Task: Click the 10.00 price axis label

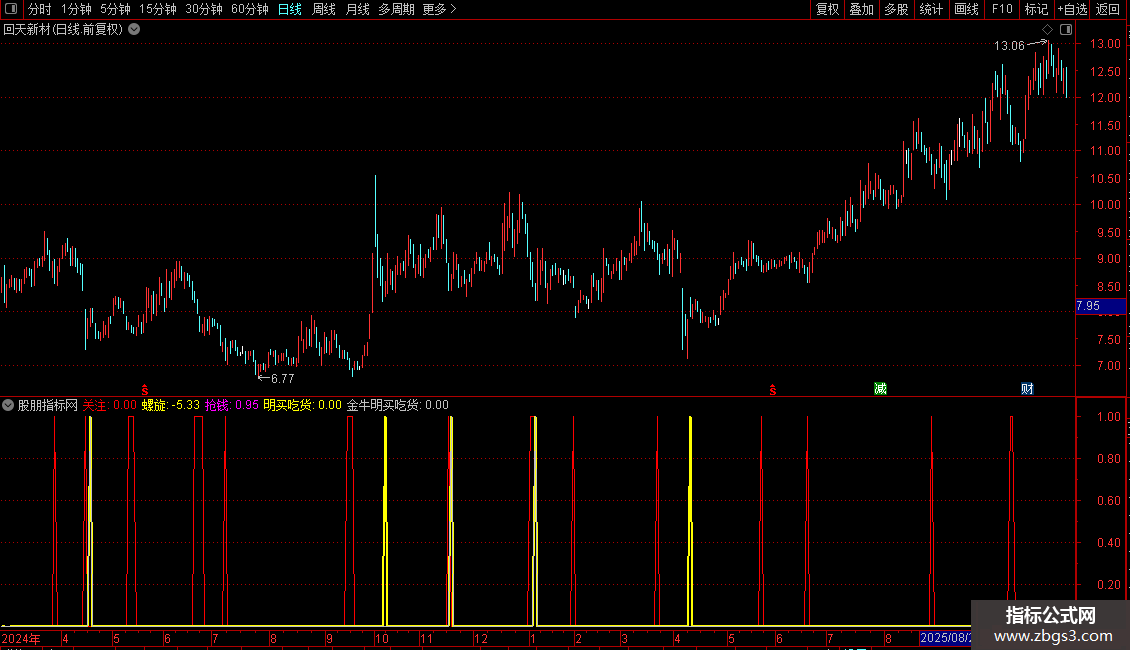Action: 1105,205
